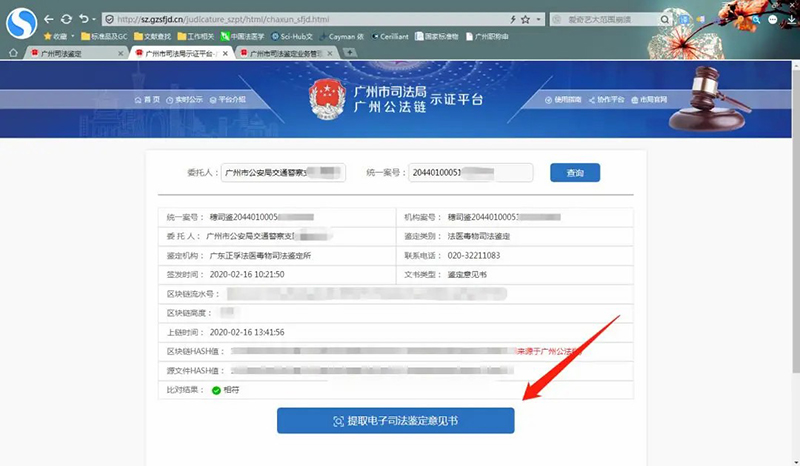800x466 pixels.
Task: Reload the page with the refresh icon
Action: click(66, 19)
